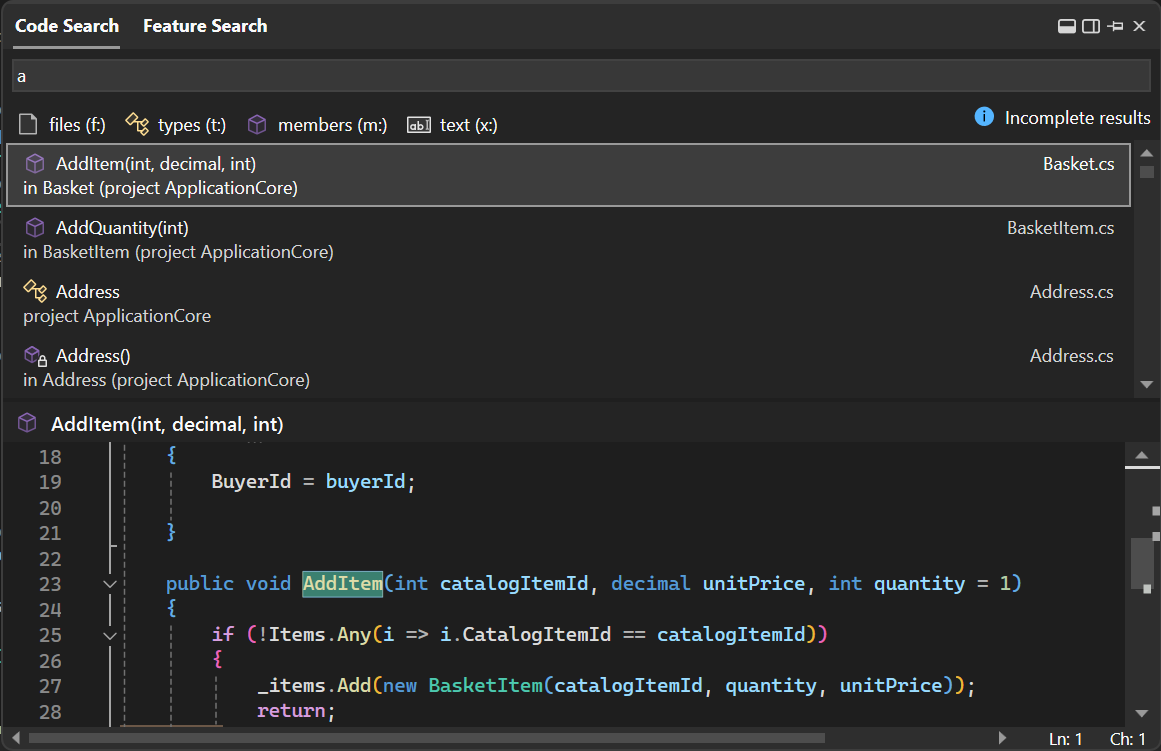Viewport: 1161px width, 751px height.
Task: Collapse the if block at line 25
Action: click(110, 635)
